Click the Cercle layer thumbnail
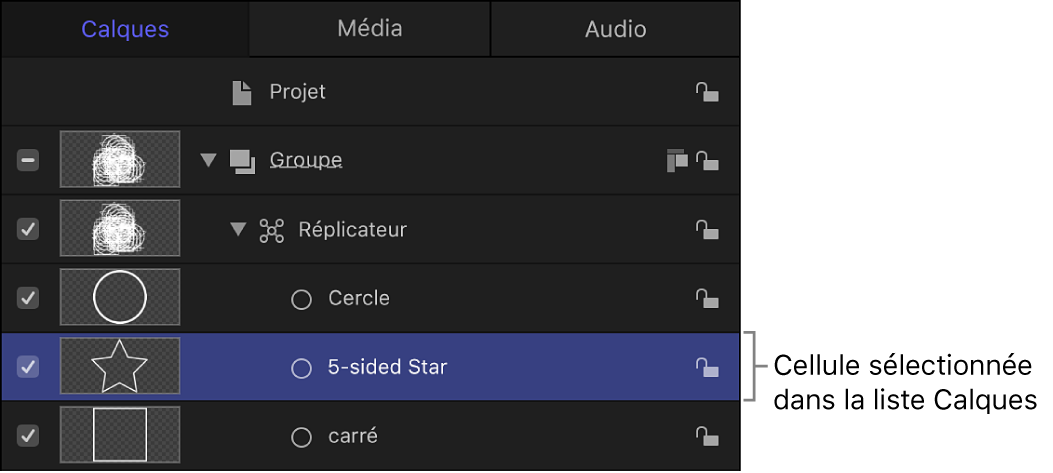Viewport: 1053px width, 473px height. 120,298
